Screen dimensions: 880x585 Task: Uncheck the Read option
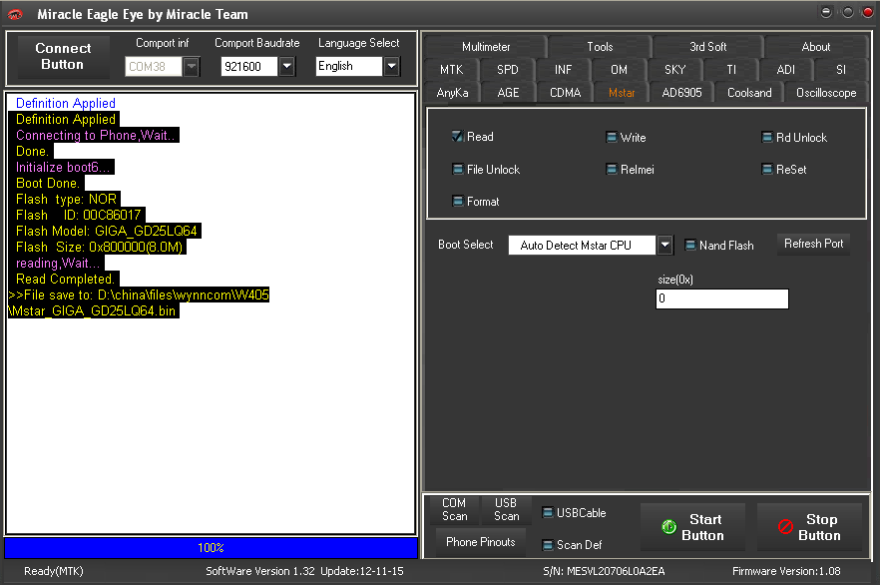pos(457,136)
